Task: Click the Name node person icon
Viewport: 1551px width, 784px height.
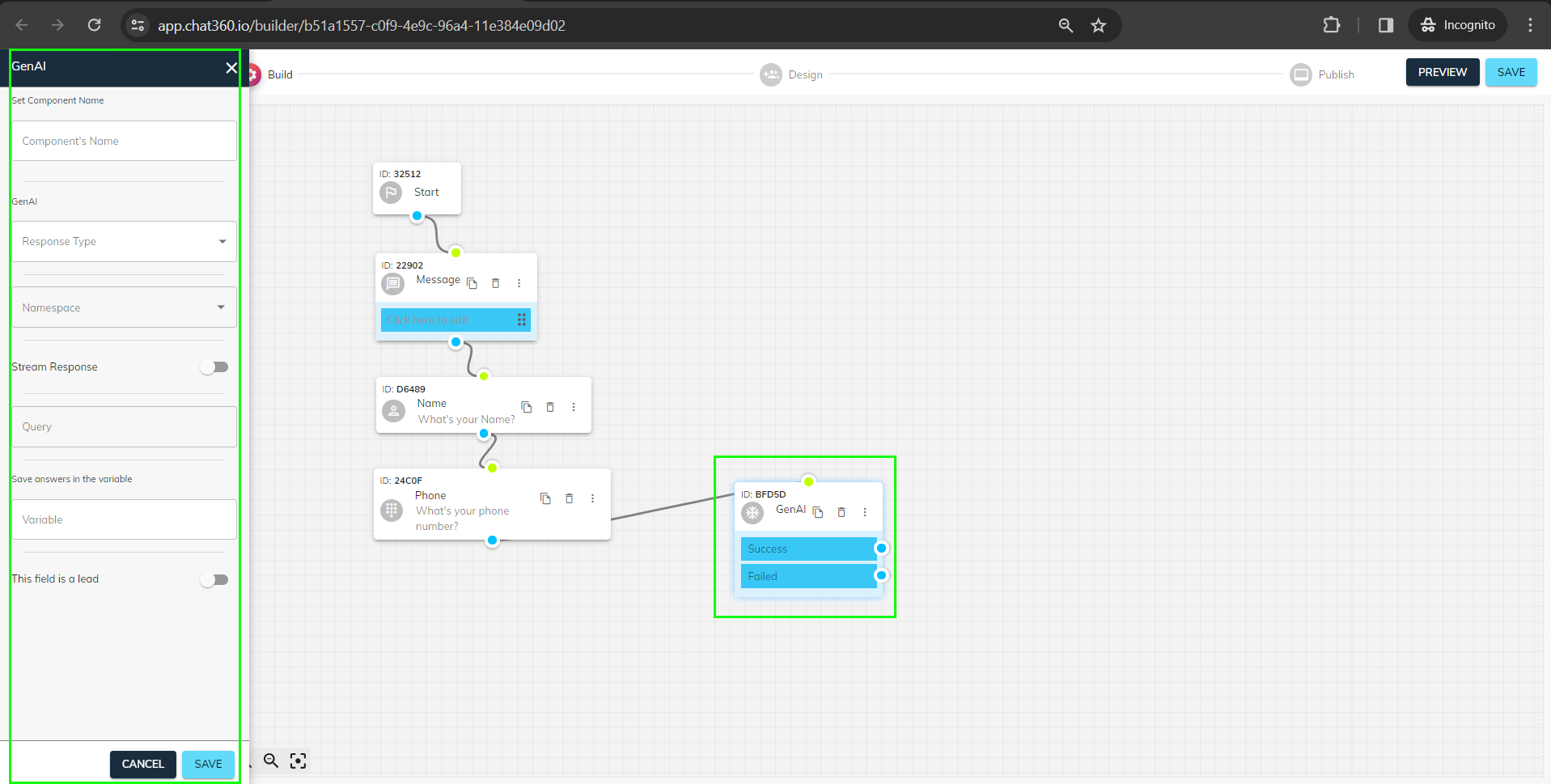Action: 393,411
